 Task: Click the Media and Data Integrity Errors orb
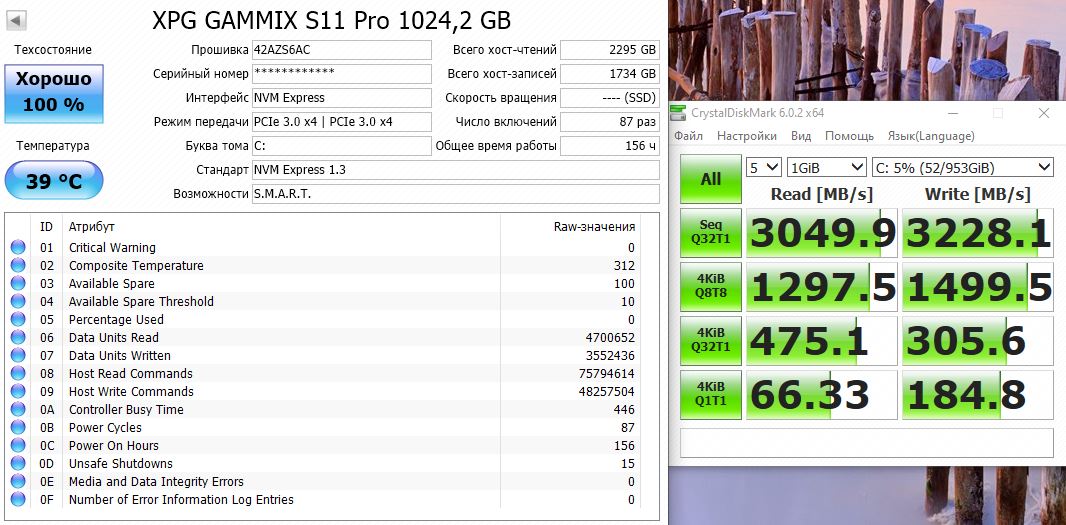(x=18, y=481)
